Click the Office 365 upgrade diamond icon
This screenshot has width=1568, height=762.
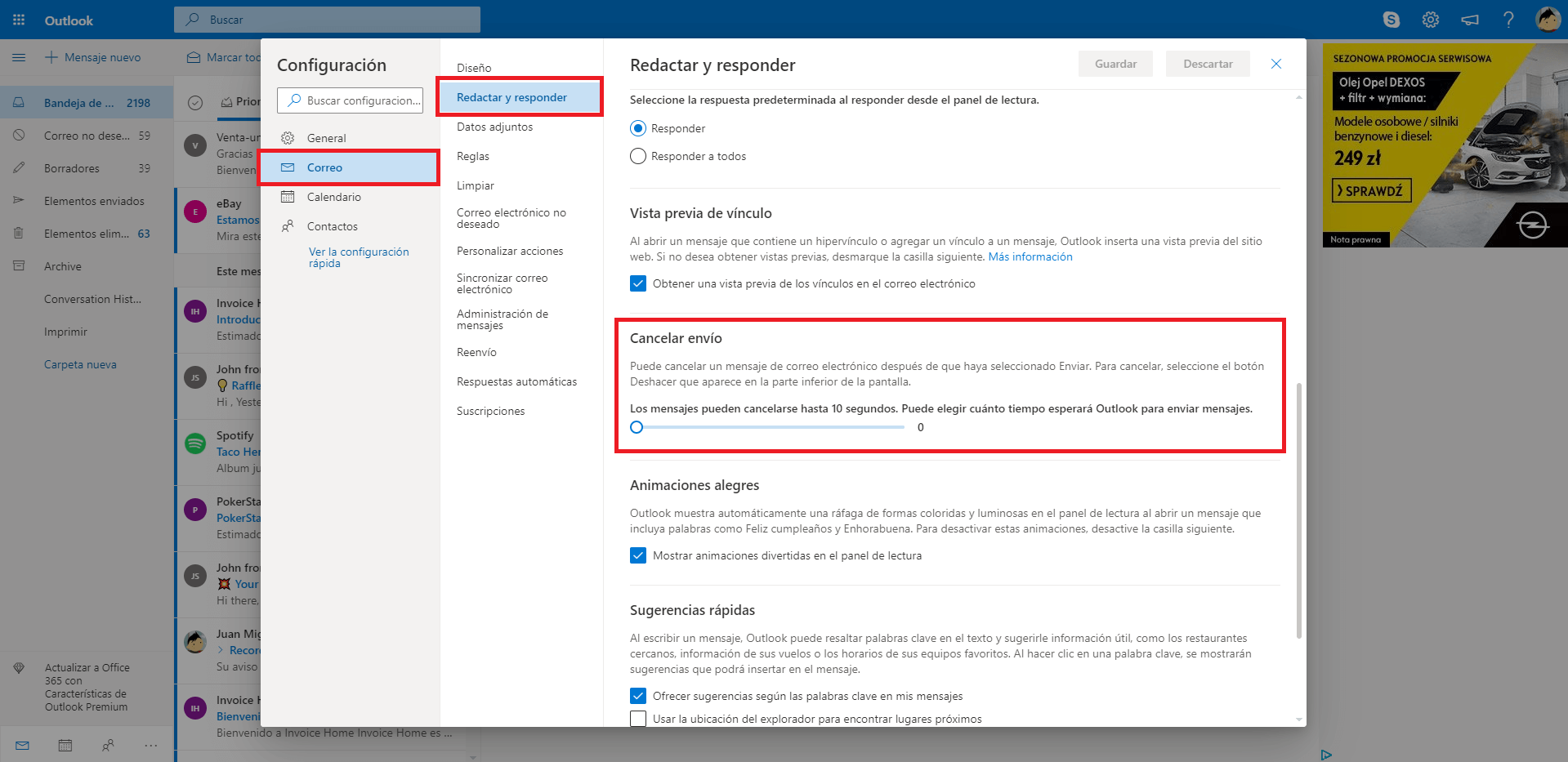tap(19, 668)
